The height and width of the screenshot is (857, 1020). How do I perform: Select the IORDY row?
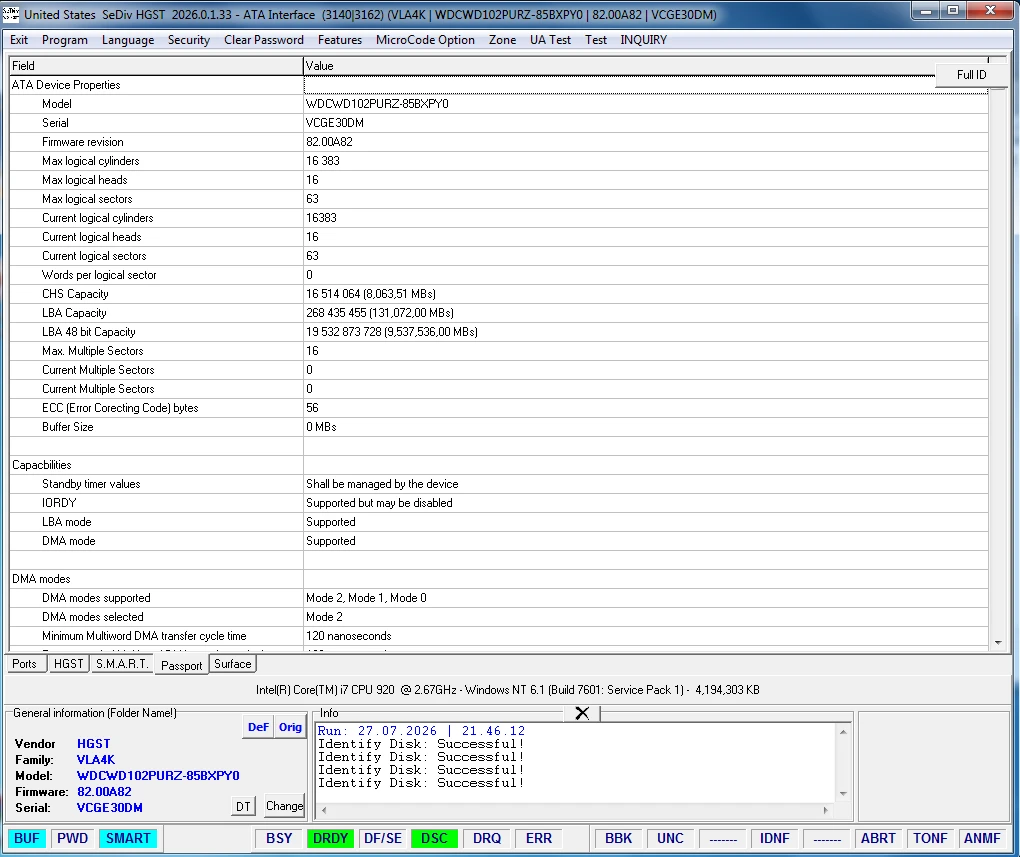(499, 503)
